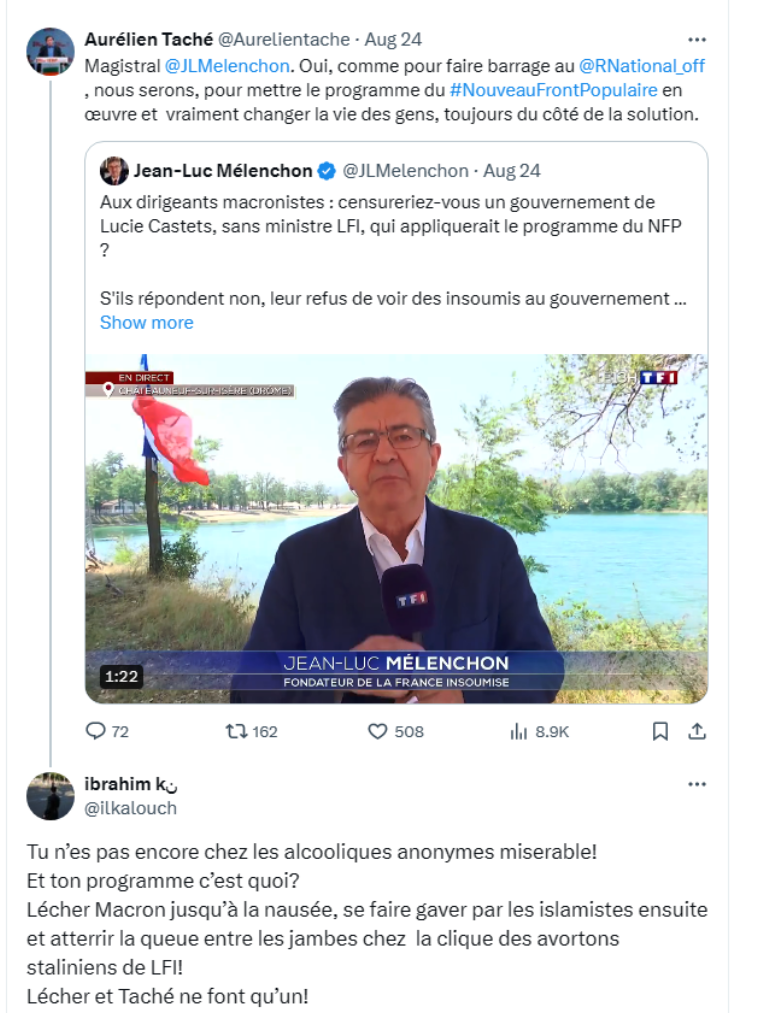Screen dimensions: 763x1013
Task: Open more options on Aurélien Taché's tweet
Action: [696, 40]
